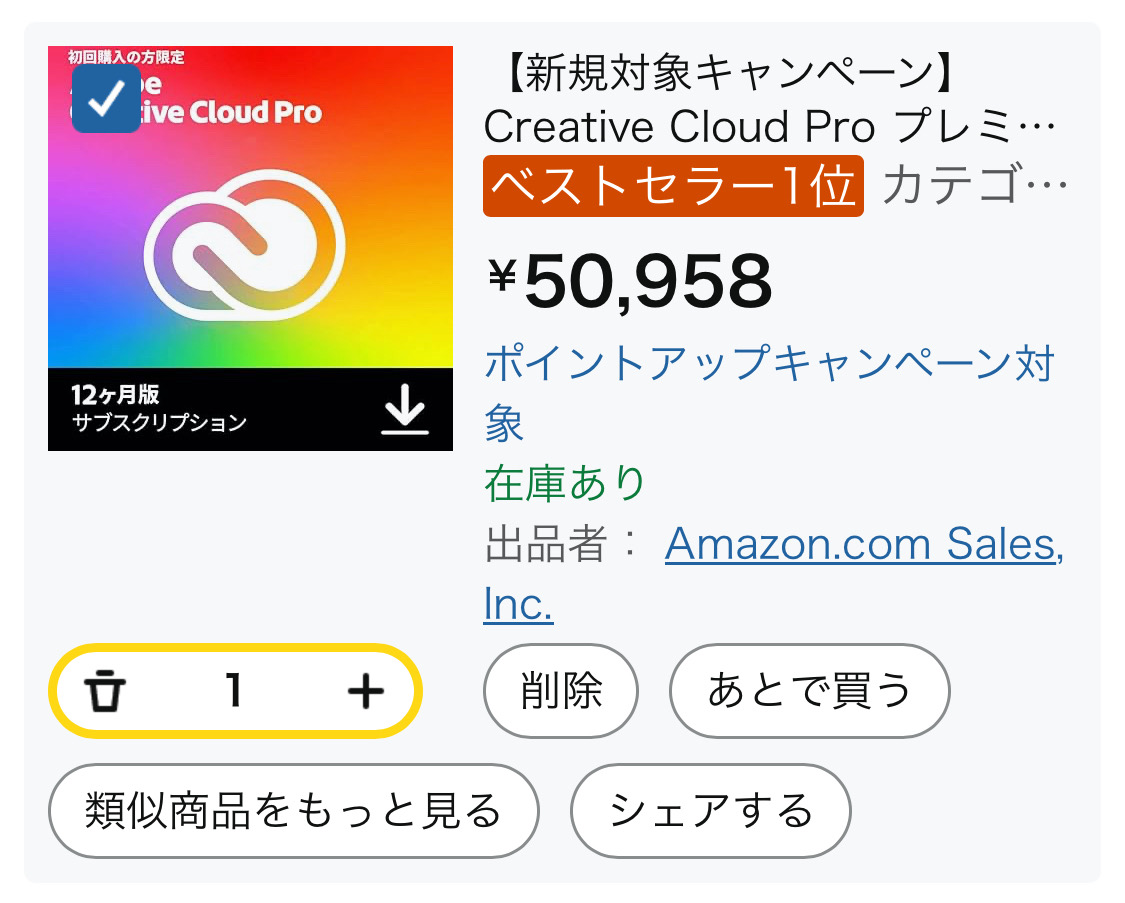Click the 【新規対象キャンペーン】 heading line
Screen dimensions: 1125x903
pos(720,72)
